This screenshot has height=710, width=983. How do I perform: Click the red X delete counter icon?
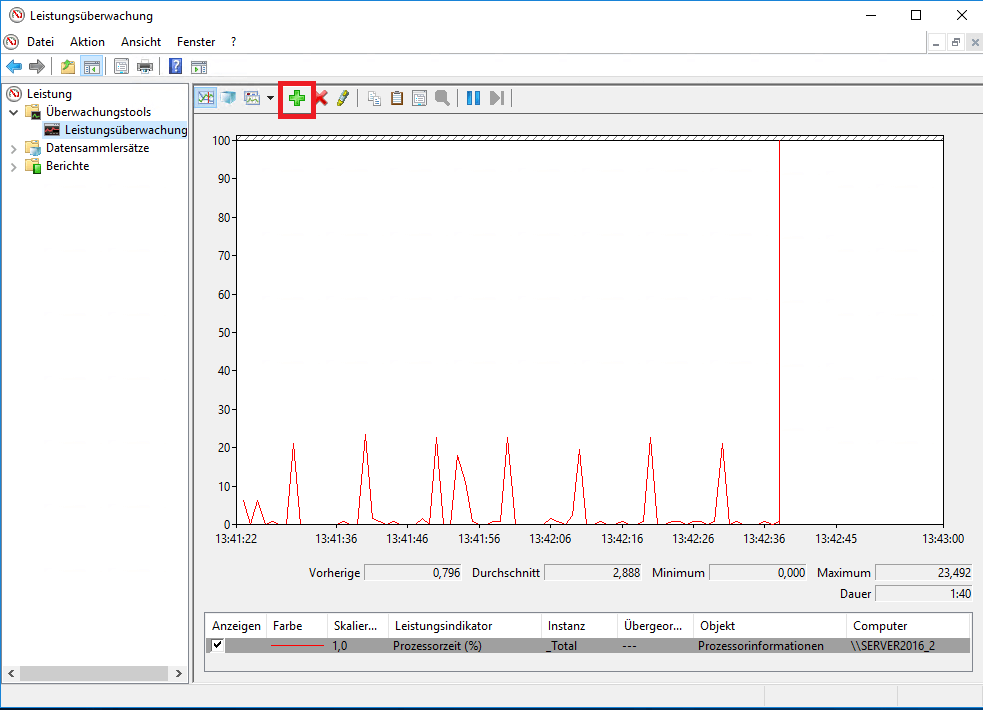click(x=321, y=98)
